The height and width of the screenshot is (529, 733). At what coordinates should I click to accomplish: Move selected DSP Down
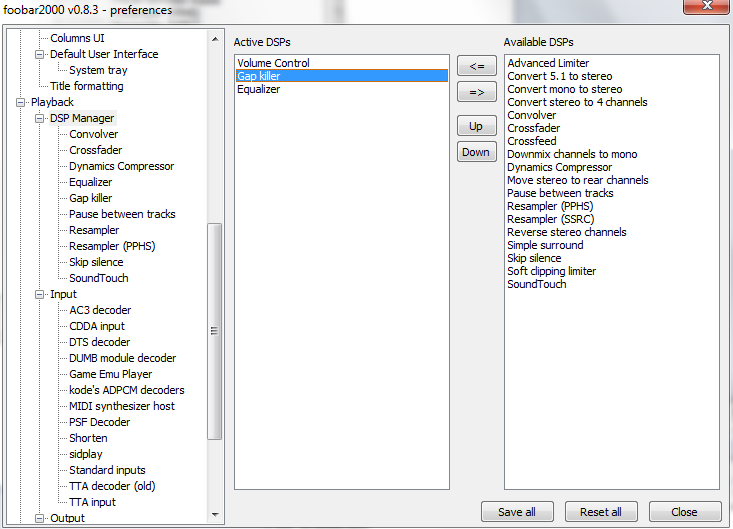pyautogui.click(x=477, y=152)
